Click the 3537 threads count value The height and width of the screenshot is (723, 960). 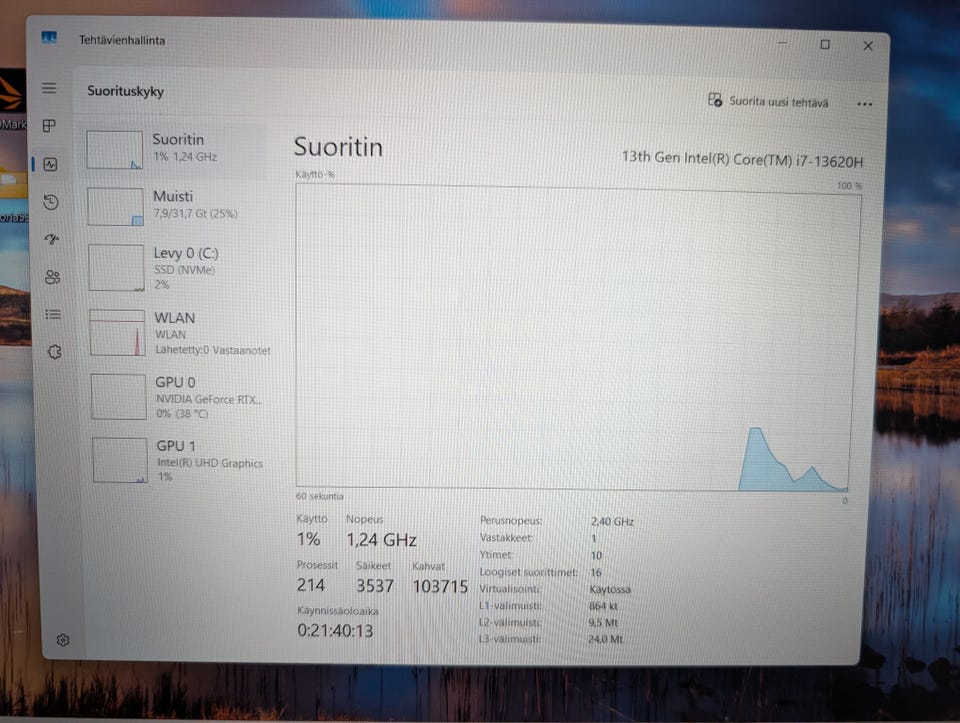click(x=375, y=586)
